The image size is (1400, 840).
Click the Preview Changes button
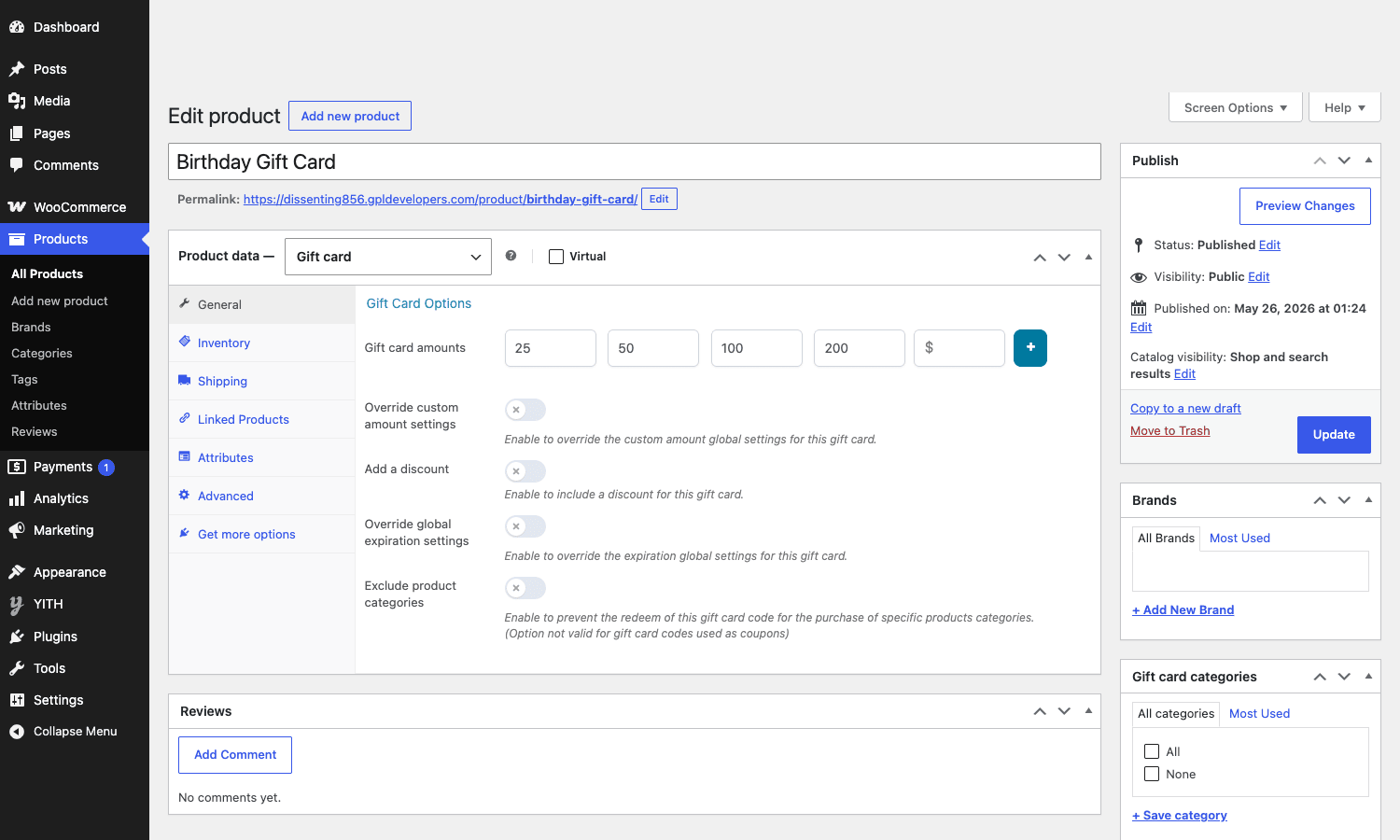[1305, 206]
